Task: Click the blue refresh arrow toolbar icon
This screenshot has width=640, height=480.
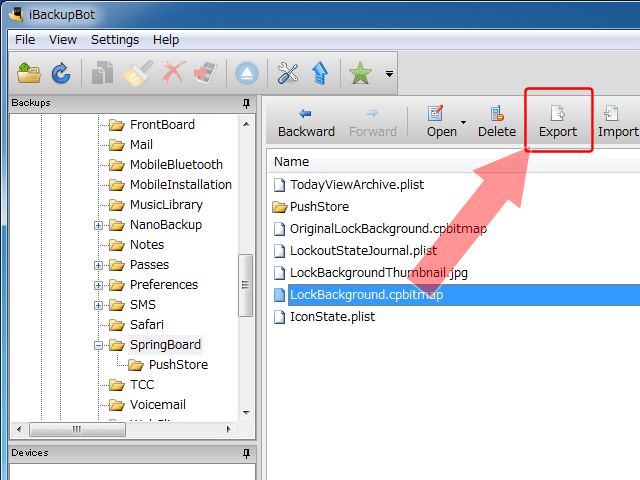Action: [x=61, y=73]
